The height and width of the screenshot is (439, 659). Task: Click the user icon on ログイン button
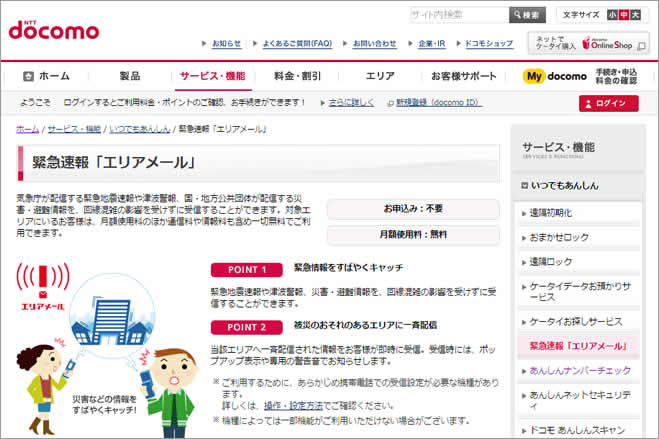(x=588, y=104)
